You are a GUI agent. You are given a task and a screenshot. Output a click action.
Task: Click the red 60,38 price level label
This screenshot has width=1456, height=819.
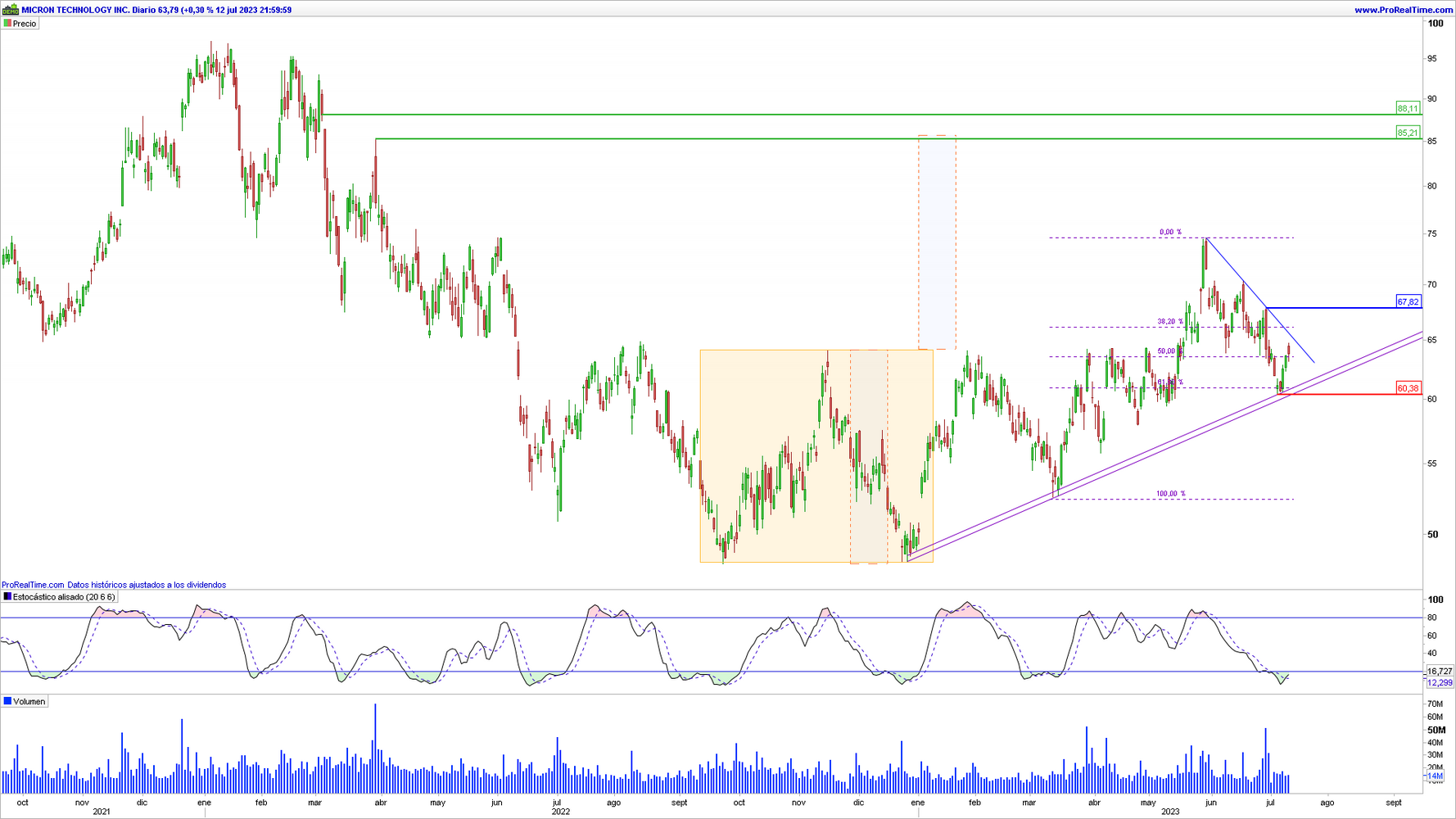point(1408,388)
